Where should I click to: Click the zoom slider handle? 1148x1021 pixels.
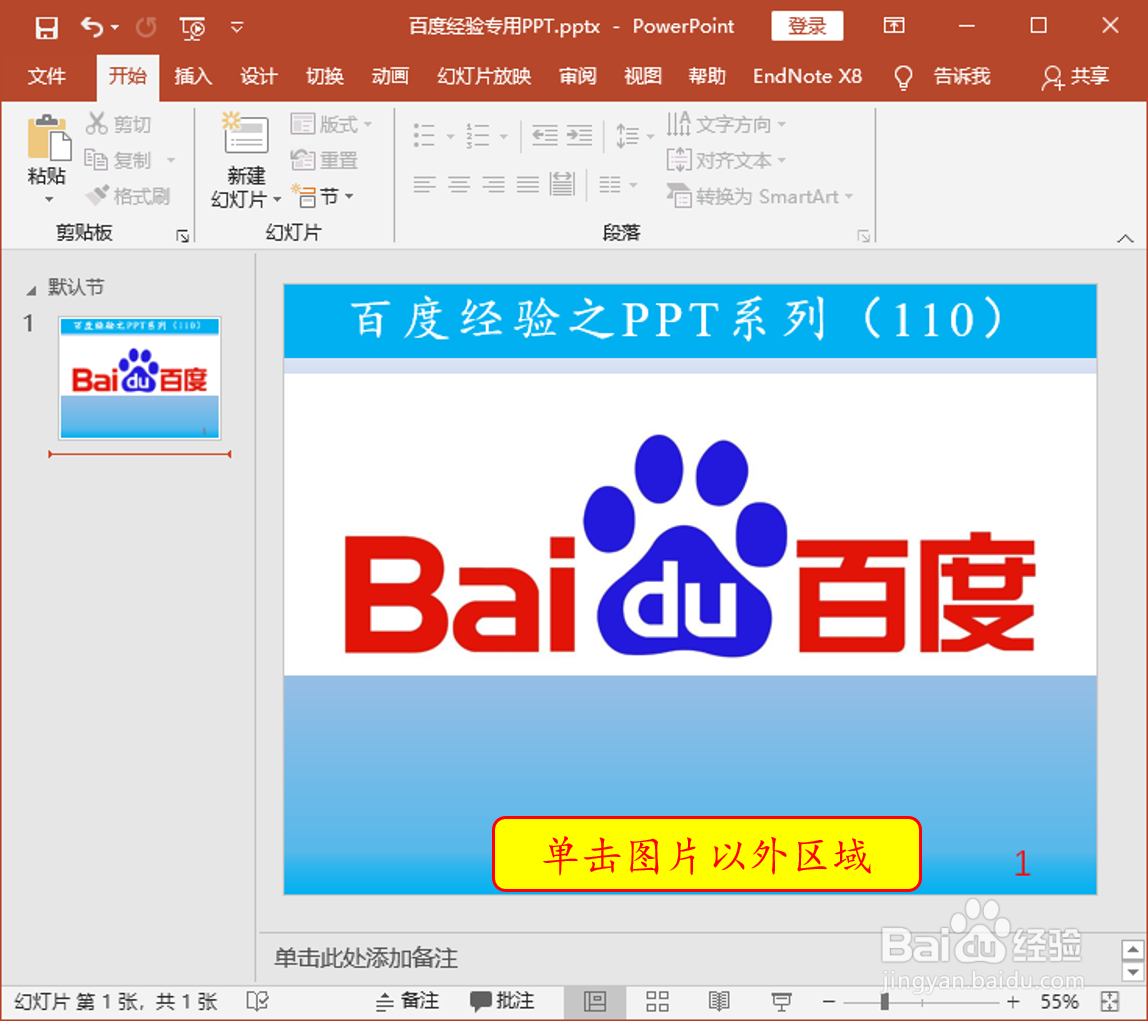click(x=884, y=1001)
